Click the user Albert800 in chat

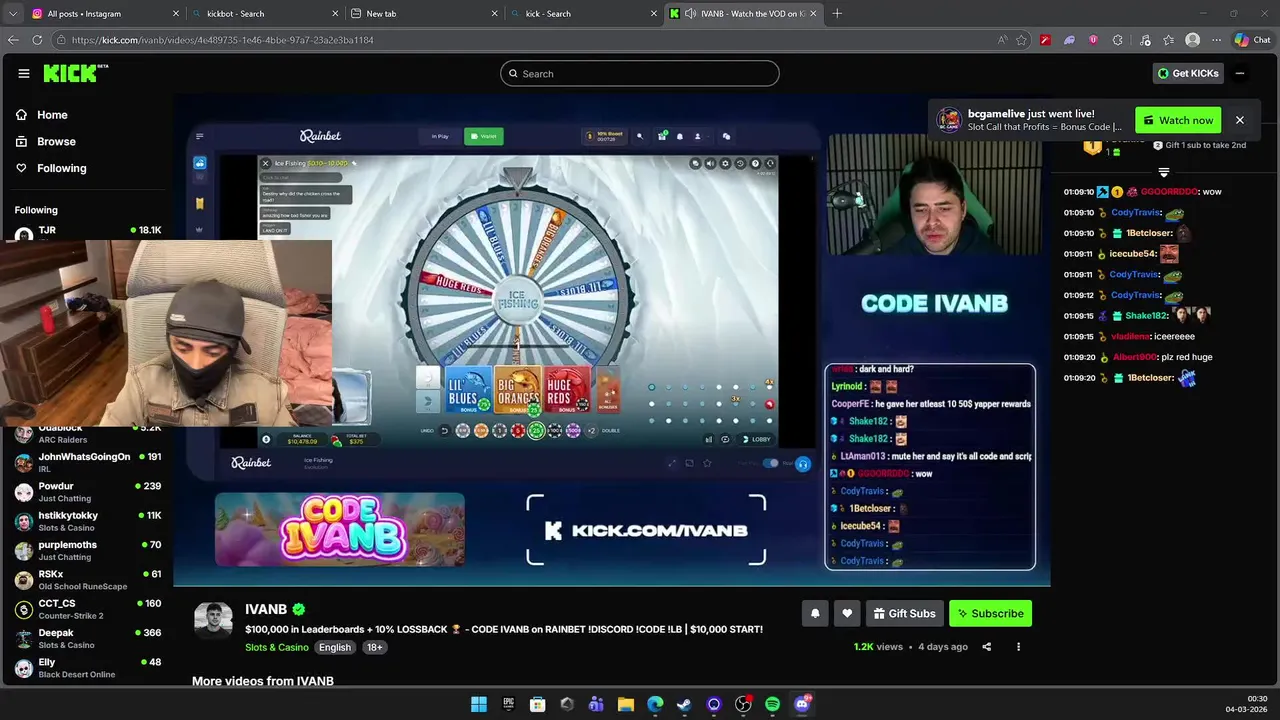point(1133,357)
